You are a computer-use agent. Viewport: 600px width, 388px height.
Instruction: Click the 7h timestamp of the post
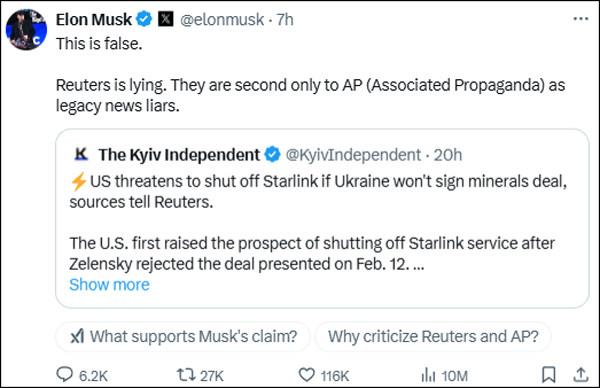point(285,20)
